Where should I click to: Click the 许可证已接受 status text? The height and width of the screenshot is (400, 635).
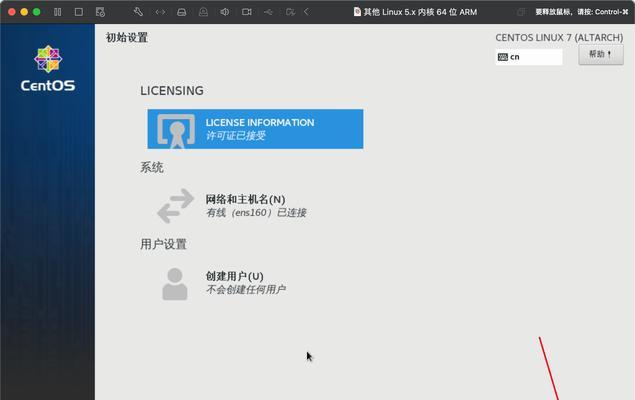pos(235,136)
